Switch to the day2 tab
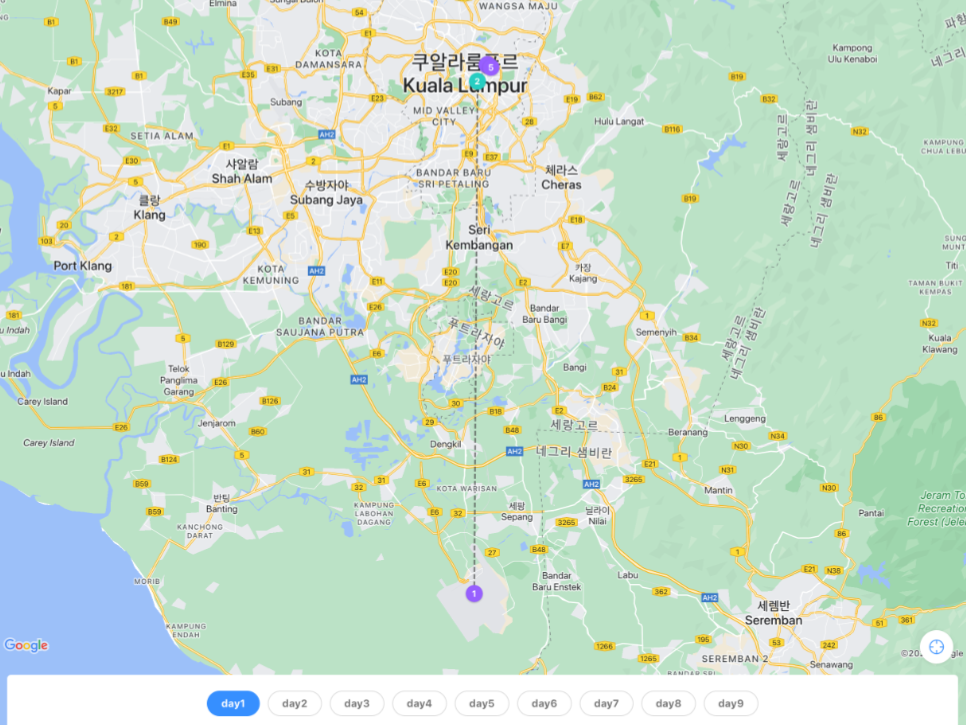 [x=294, y=703]
